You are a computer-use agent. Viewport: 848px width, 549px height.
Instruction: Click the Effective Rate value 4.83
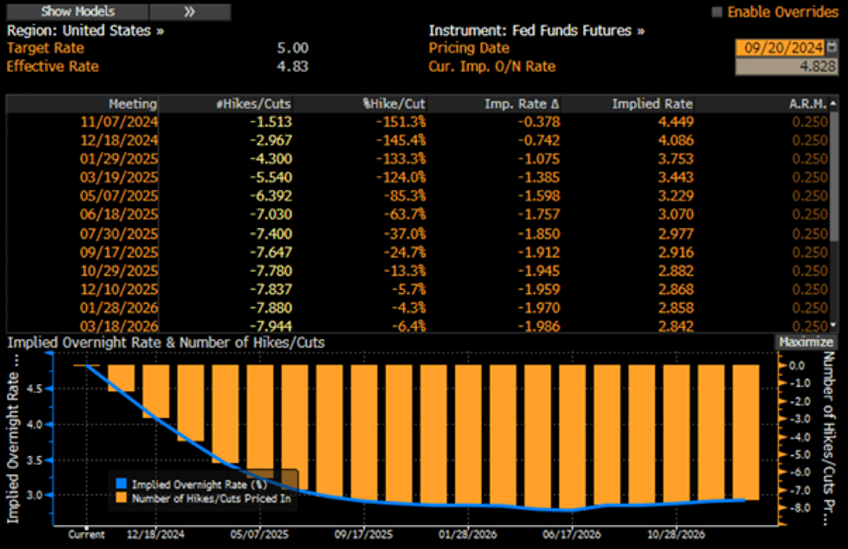pyautogui.click(x=293, y=67)
